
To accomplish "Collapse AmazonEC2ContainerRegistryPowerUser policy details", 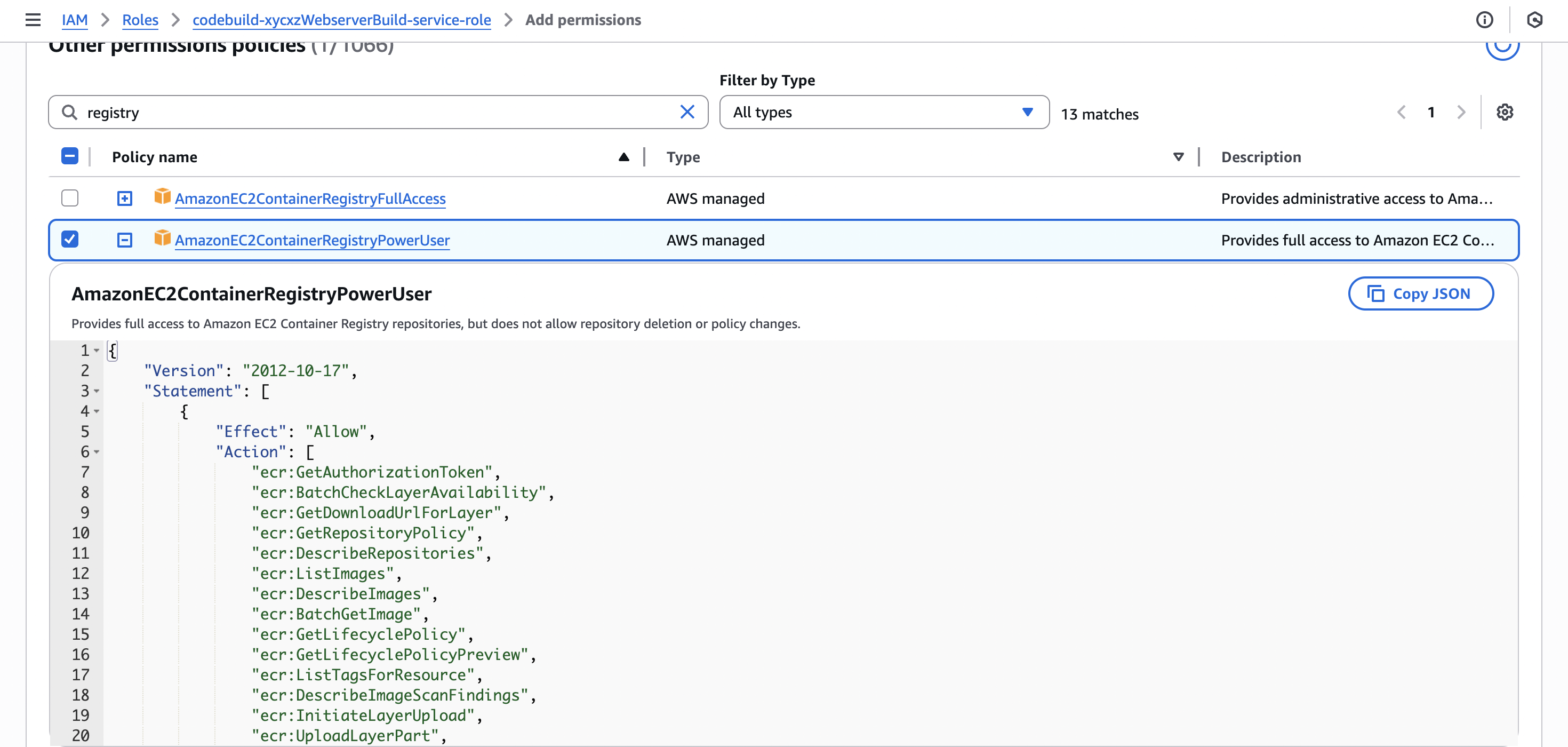I will [x=124, y=240].
